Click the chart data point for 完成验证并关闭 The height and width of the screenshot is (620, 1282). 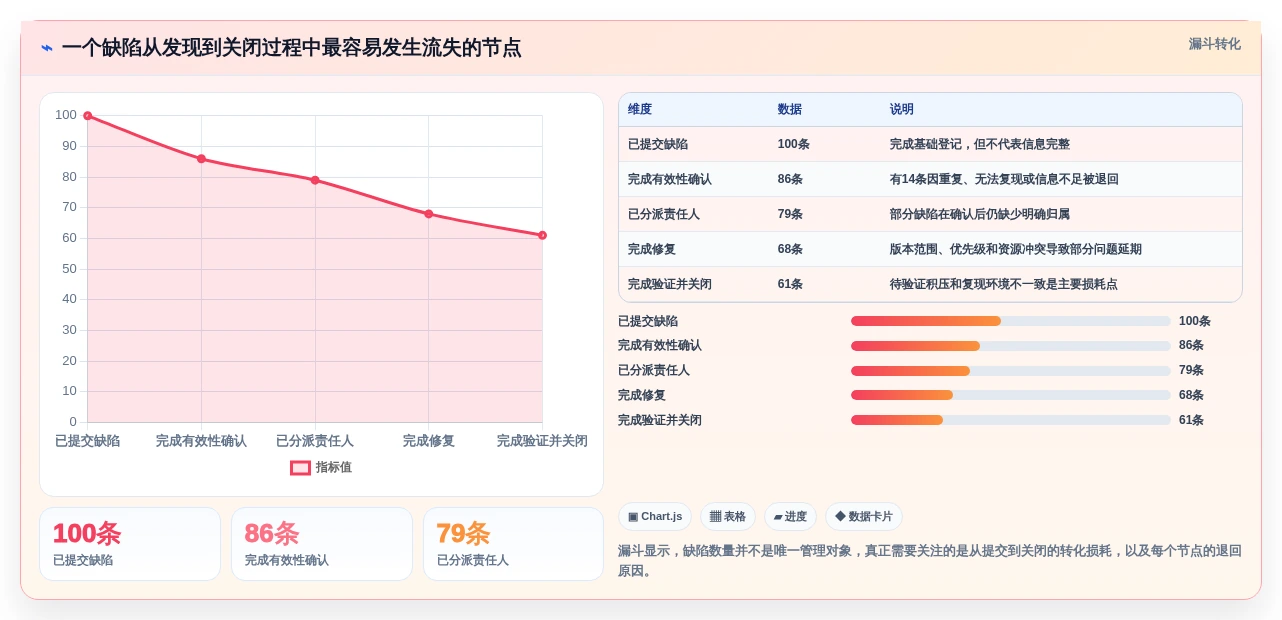[x=542, y=235]
